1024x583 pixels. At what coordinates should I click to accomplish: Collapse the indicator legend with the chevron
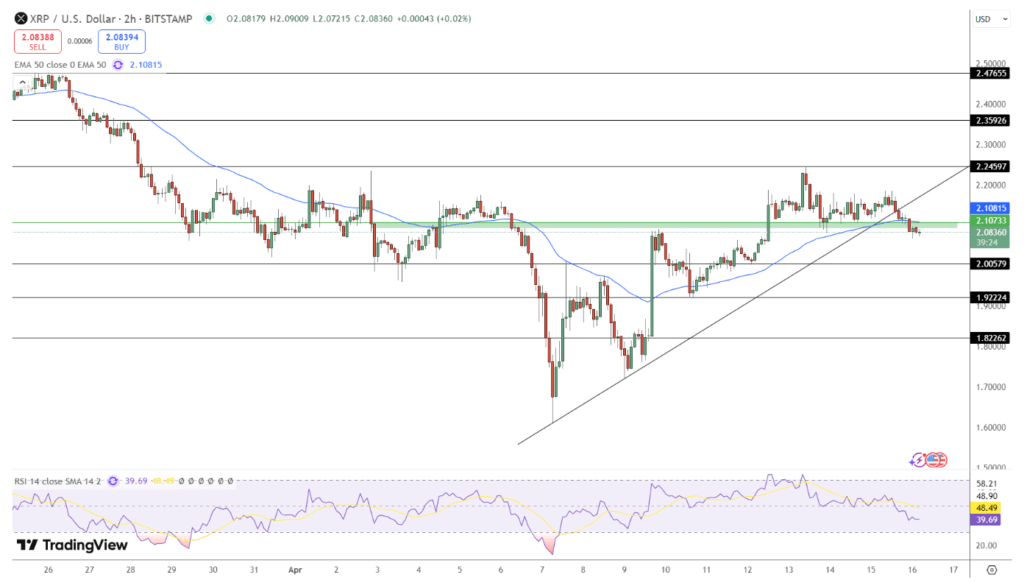pyautogui.click(x=22, y=82)
